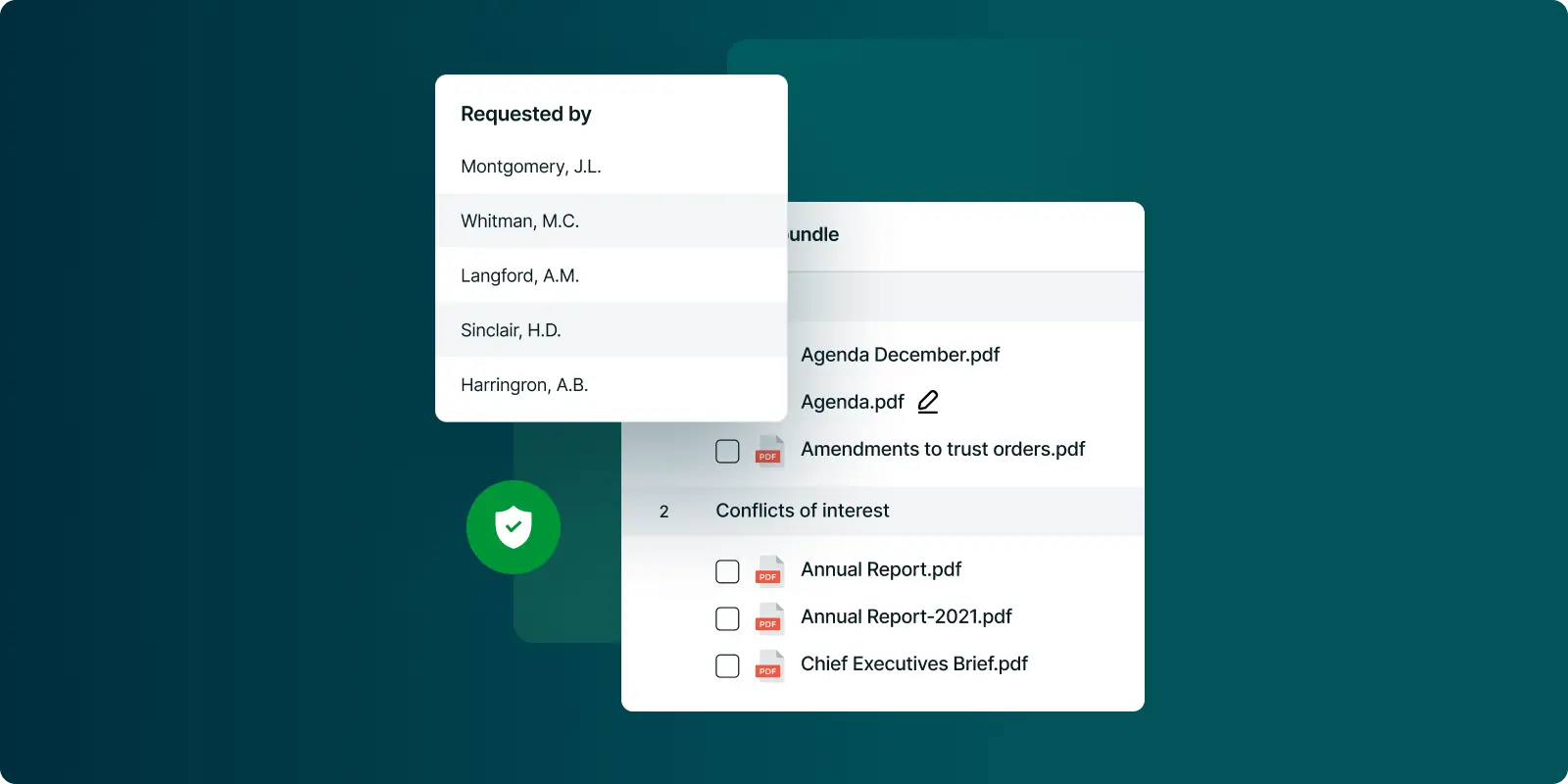Click the Conflicts of interest section heading
Image resolution: width=1568 pixels, height=784 pixels.
click(x=803, y=511)
